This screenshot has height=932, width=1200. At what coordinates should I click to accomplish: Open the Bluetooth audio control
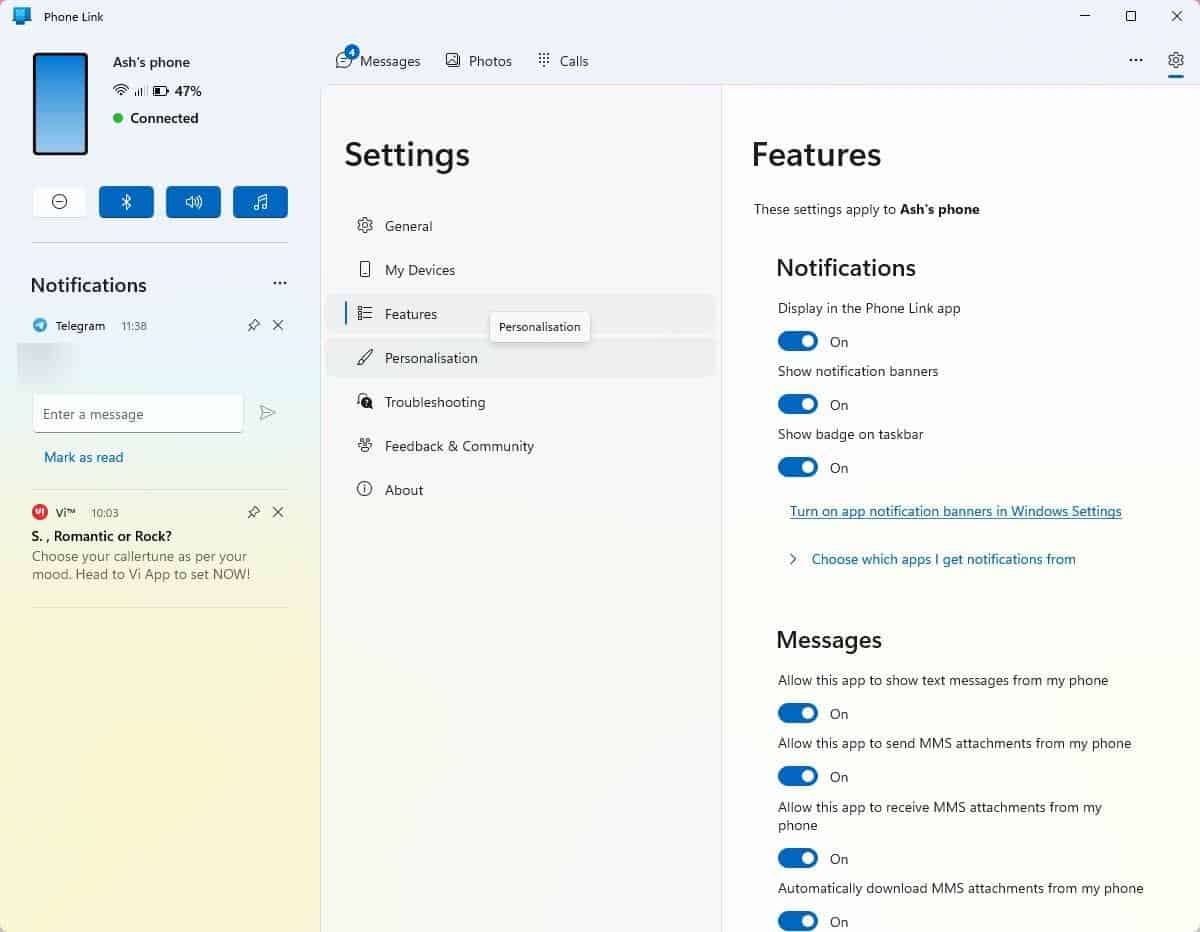(x=126, y=201)
